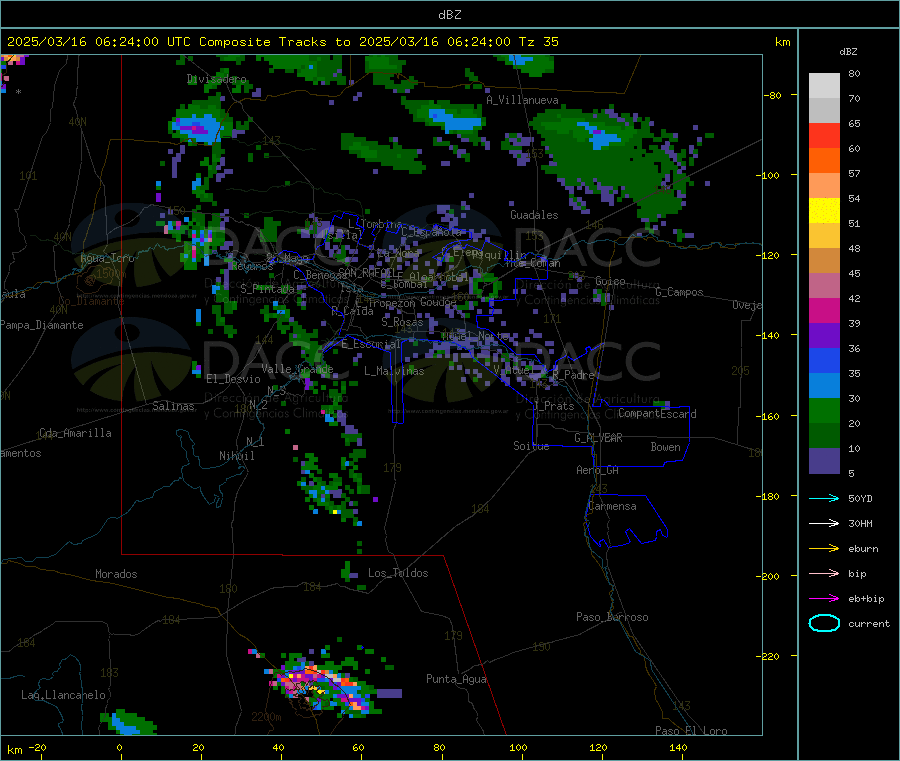Click the white 30HM arrow in the legend
900x761 pixels.
pos(824,523)
